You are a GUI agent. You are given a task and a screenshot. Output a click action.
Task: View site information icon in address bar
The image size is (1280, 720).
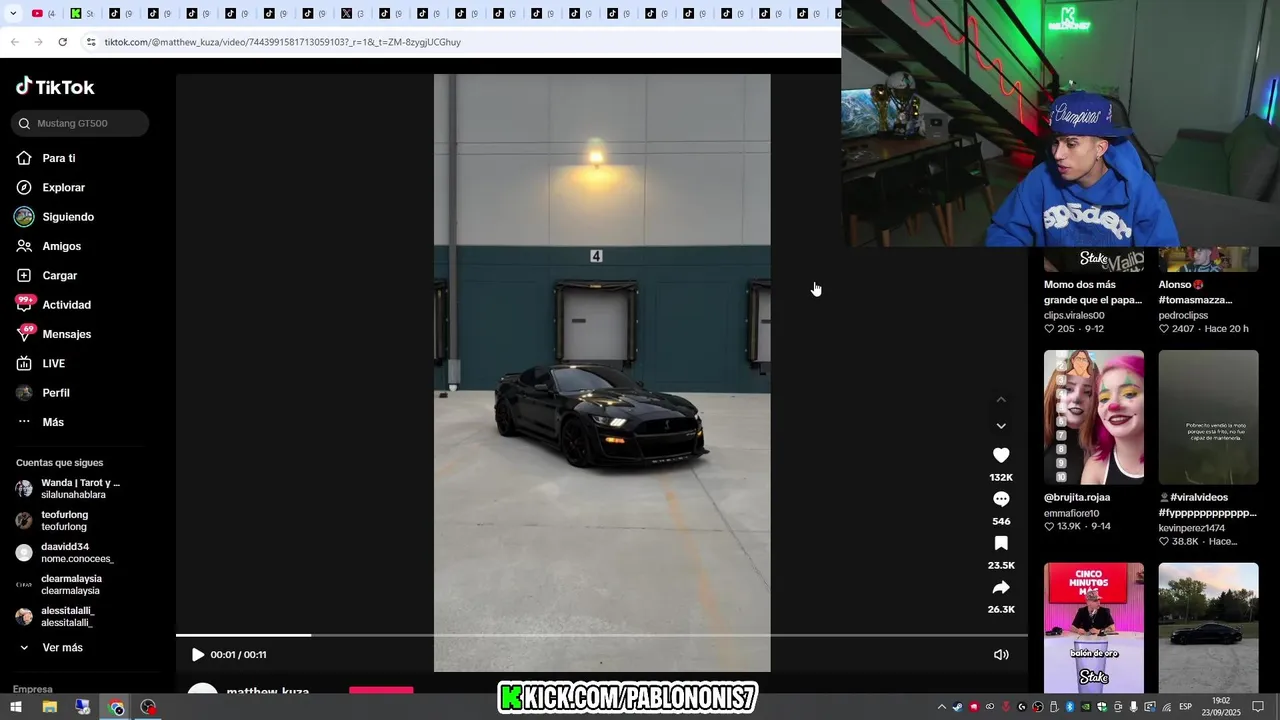click(91, 42)
